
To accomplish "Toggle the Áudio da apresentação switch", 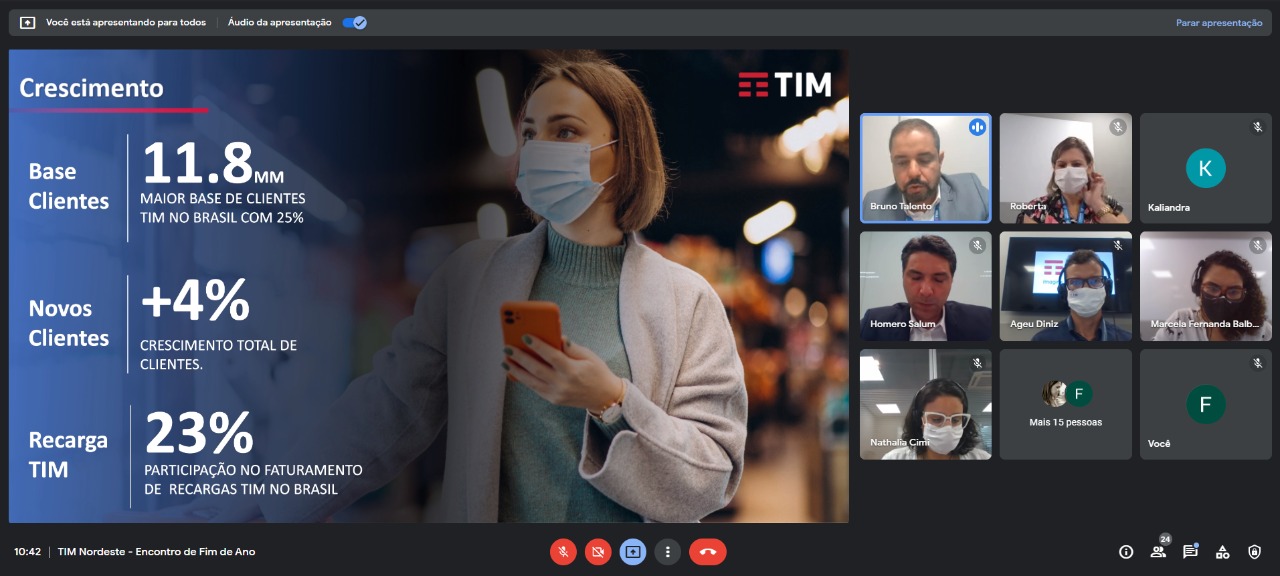I will (354, 22).
